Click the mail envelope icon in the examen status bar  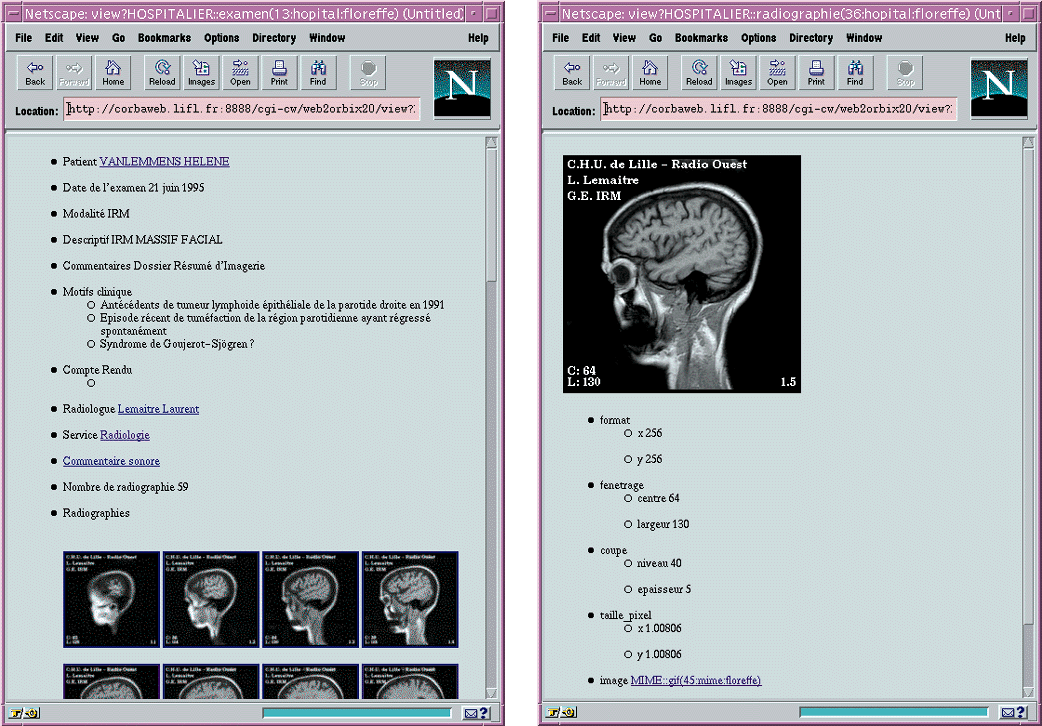click(x=470, y=713)
